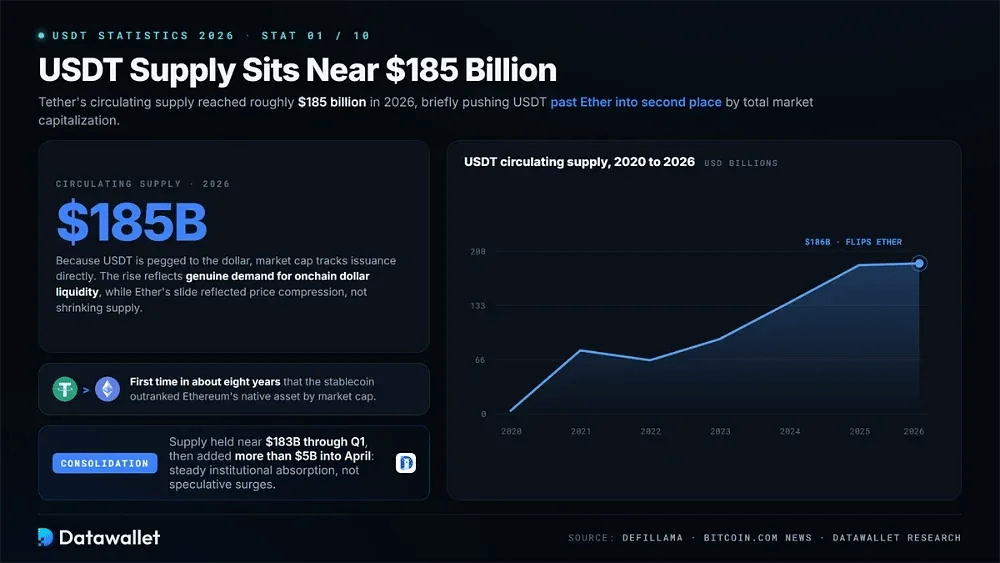Click the chart title 'USDT circulating supply, 2020 to 2026'

579,162
